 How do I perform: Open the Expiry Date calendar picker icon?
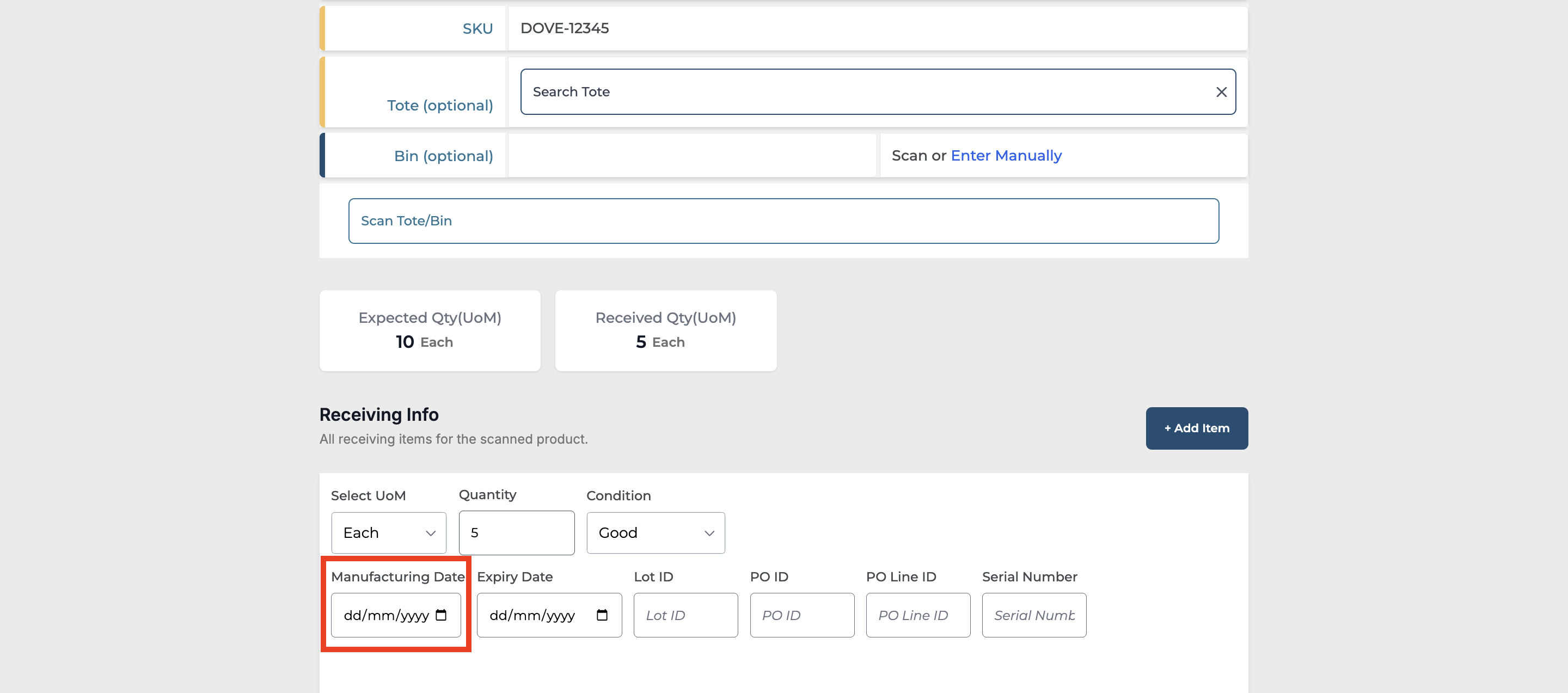tap(602, 615)
